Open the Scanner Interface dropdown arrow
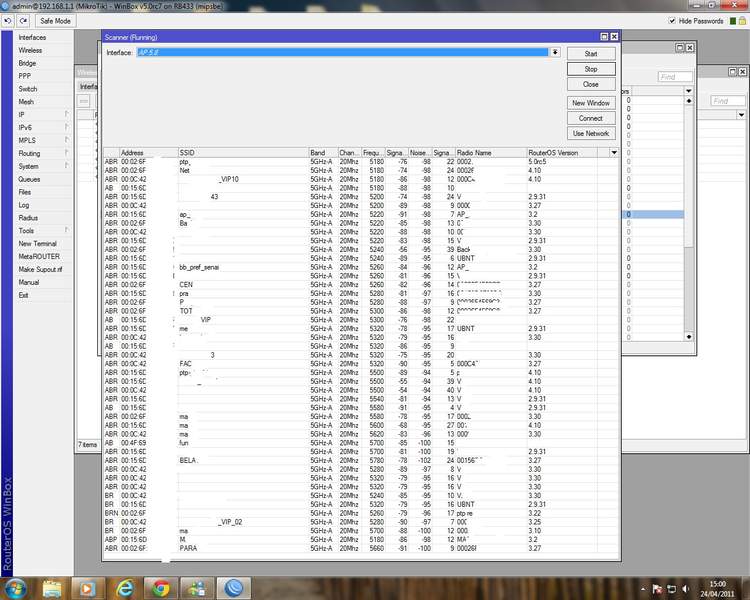 [x=555, y=52]
